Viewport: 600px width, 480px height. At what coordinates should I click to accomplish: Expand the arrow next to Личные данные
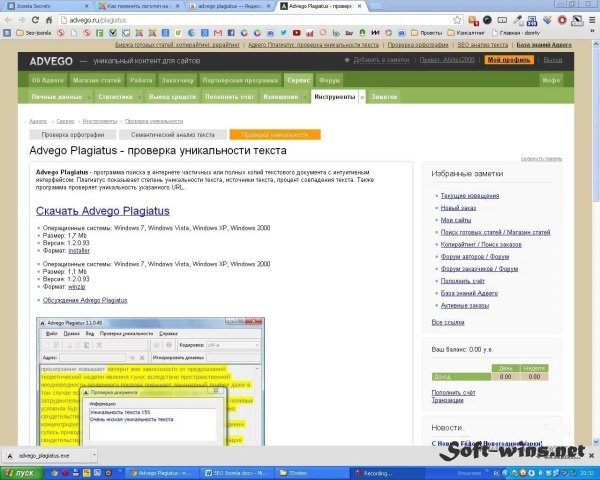pyautogui.click(x=88, y=98)
